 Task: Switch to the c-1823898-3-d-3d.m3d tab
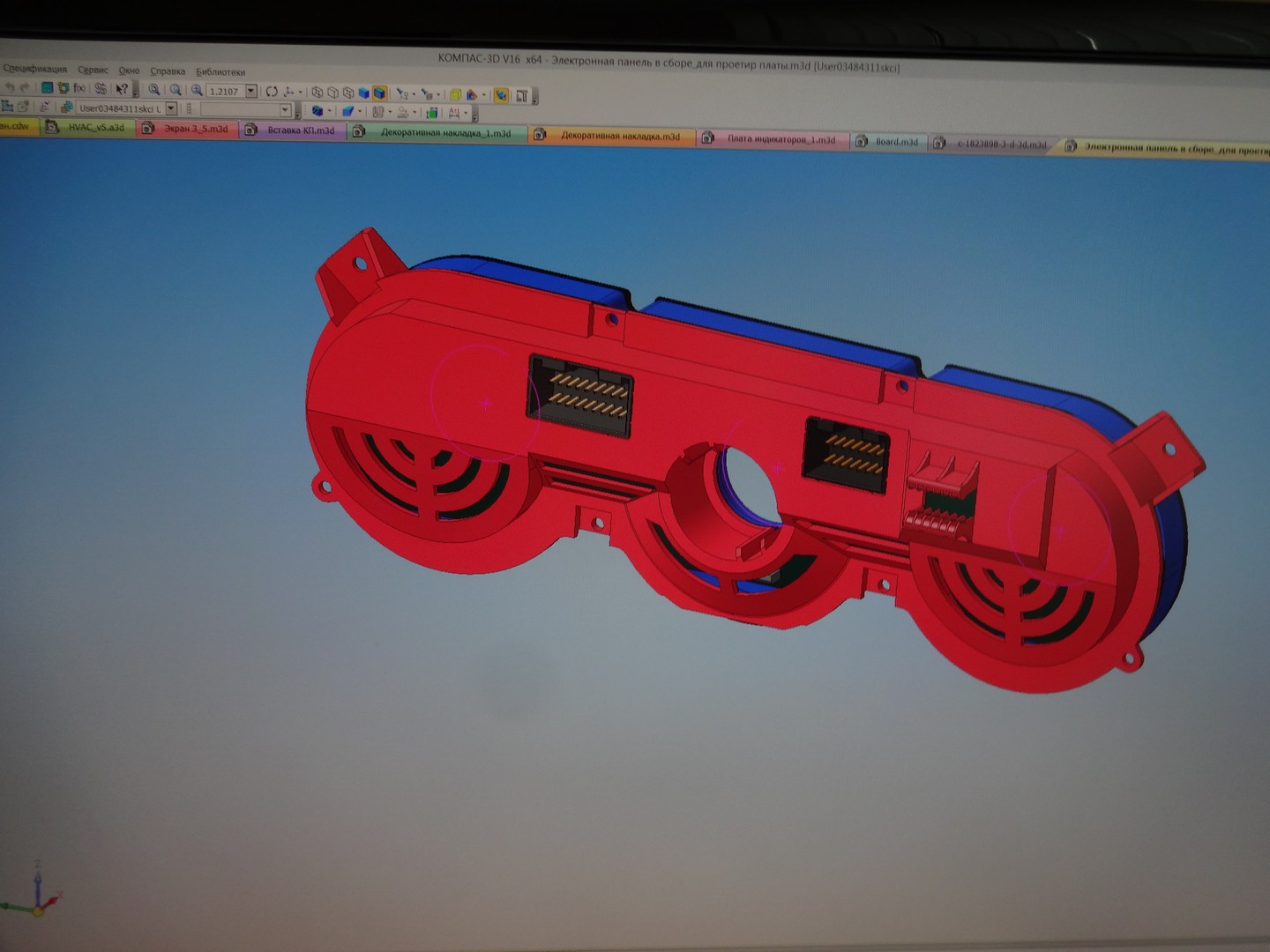pos(993,144)
